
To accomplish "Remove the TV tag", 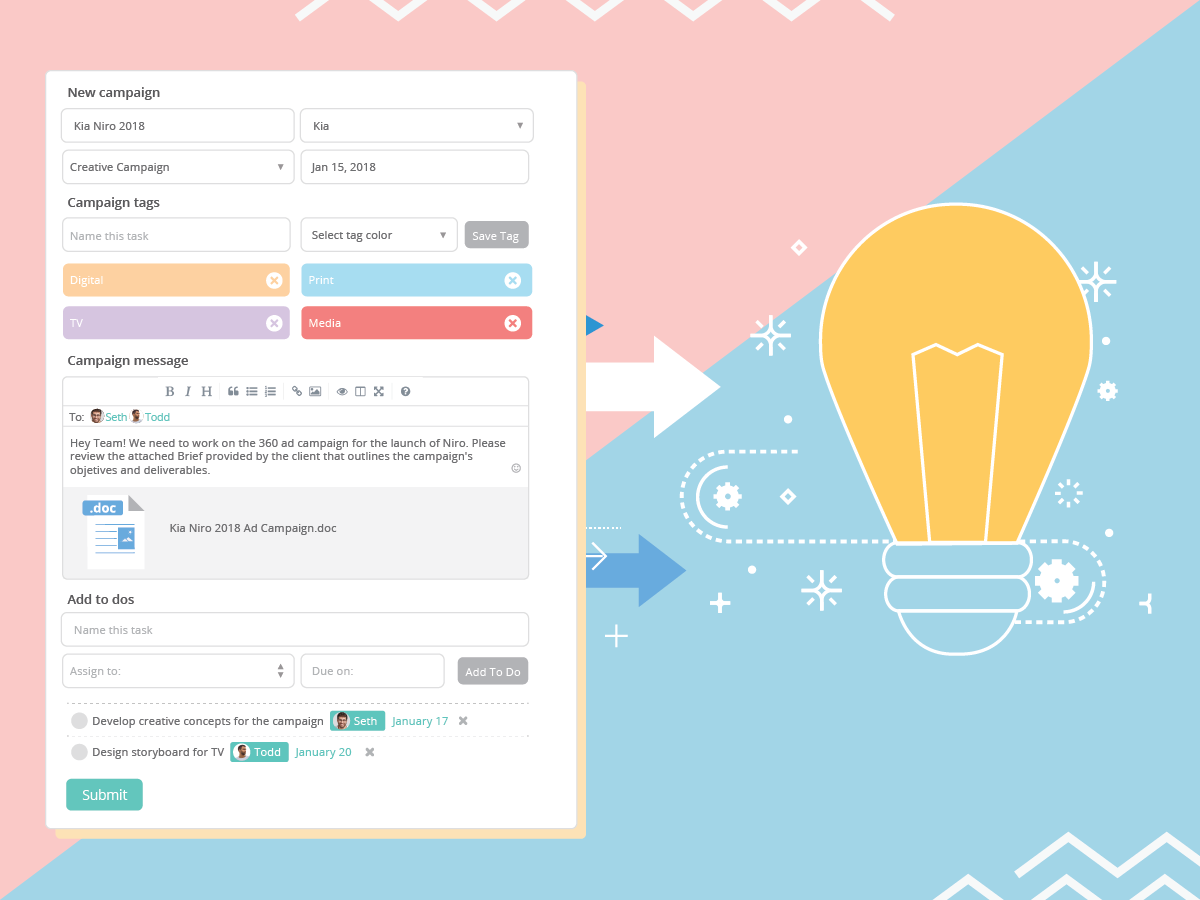I will pos(274,323).
